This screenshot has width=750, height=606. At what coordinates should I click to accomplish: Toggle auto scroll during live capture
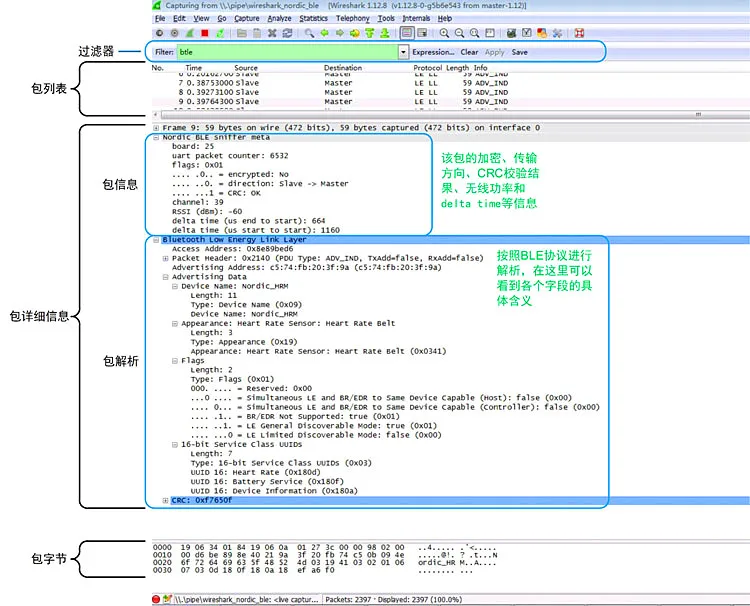tap(422, 33)
